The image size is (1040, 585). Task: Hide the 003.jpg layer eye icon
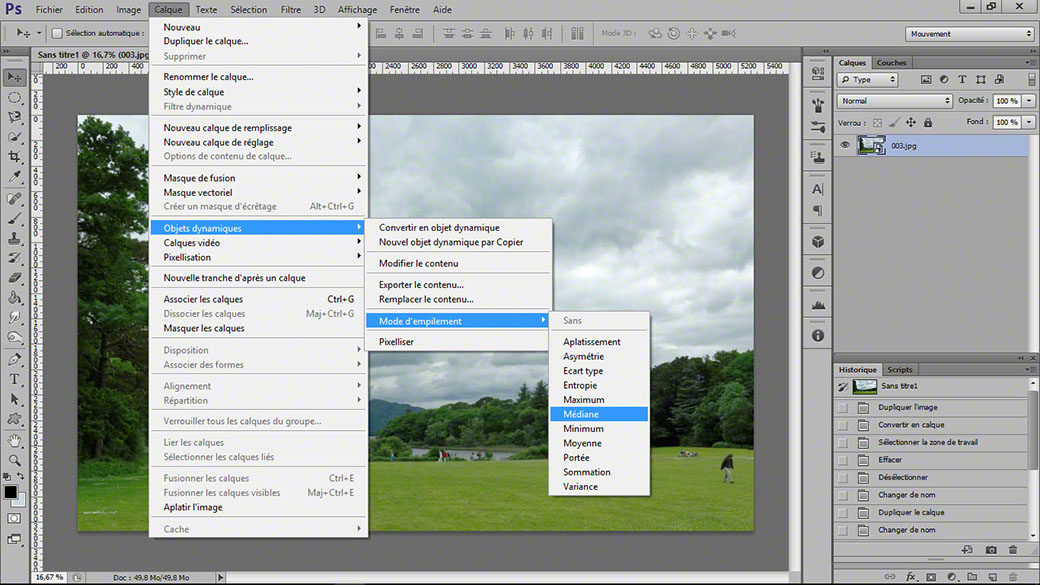[x=845, y=145]
